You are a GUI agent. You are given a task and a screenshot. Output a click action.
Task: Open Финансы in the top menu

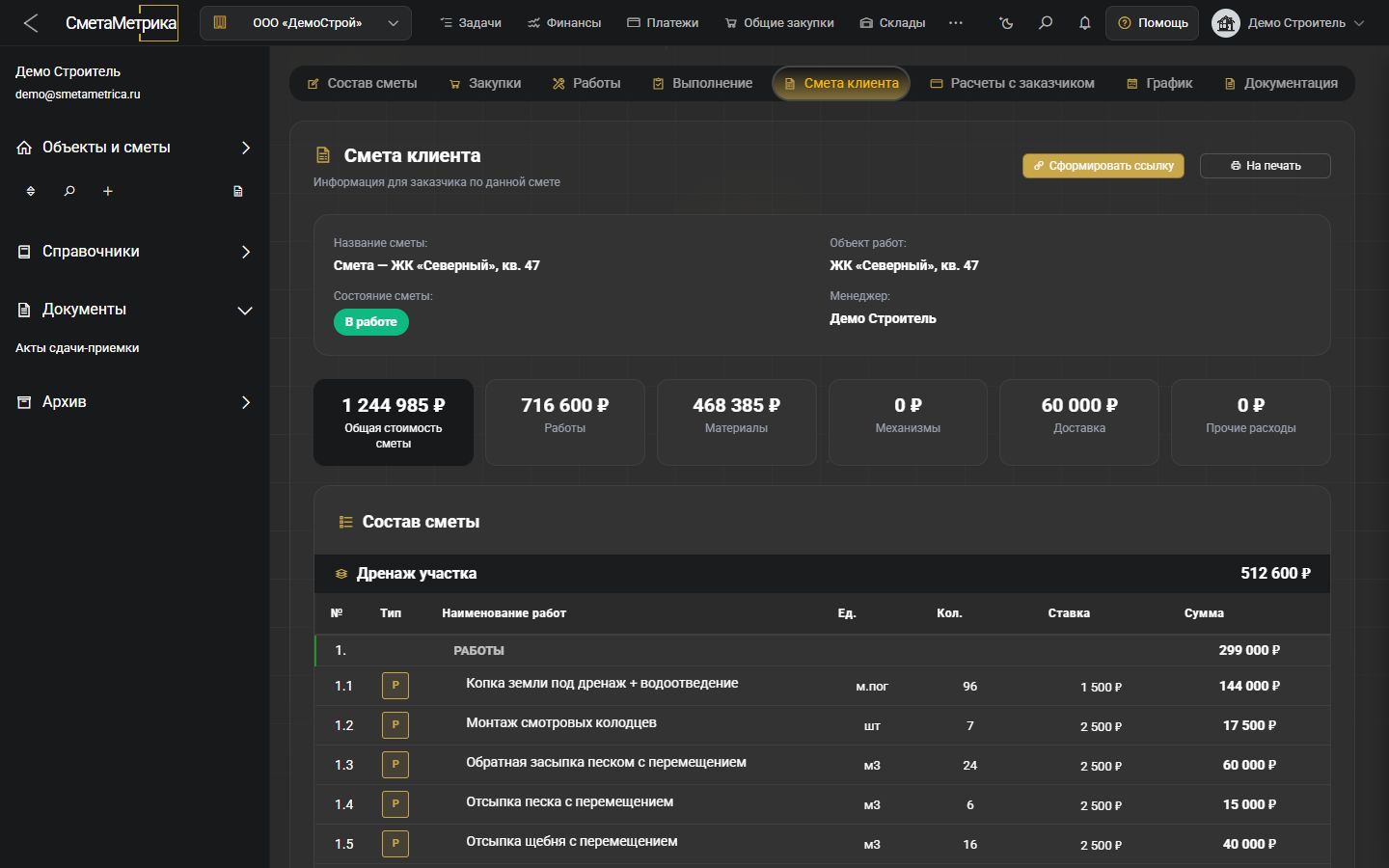pyautogui.click(x=564, y=23)
